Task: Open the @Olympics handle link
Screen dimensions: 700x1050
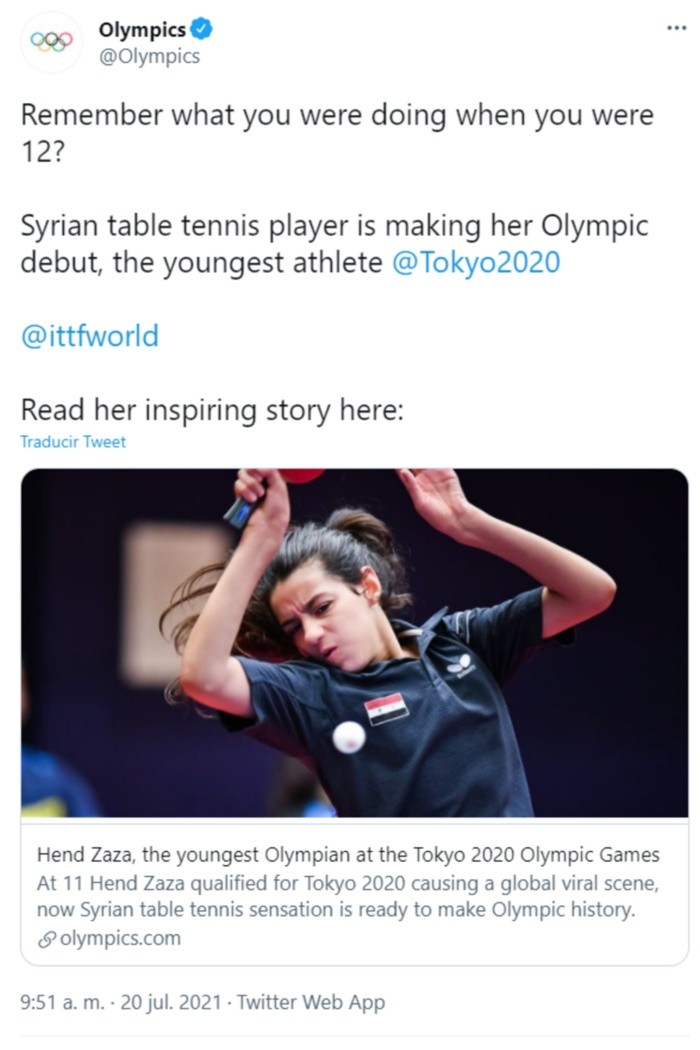Action: (x=149, y=56)
